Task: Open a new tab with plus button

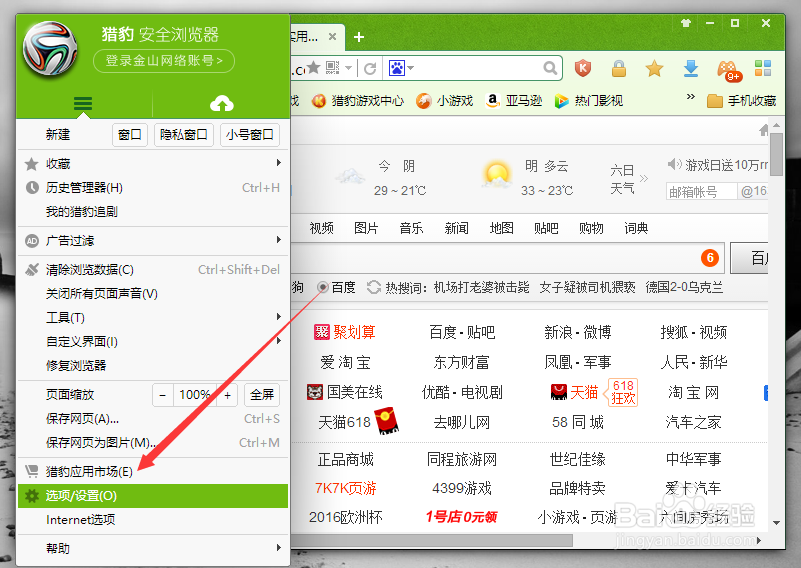Action: click(359, 37)
